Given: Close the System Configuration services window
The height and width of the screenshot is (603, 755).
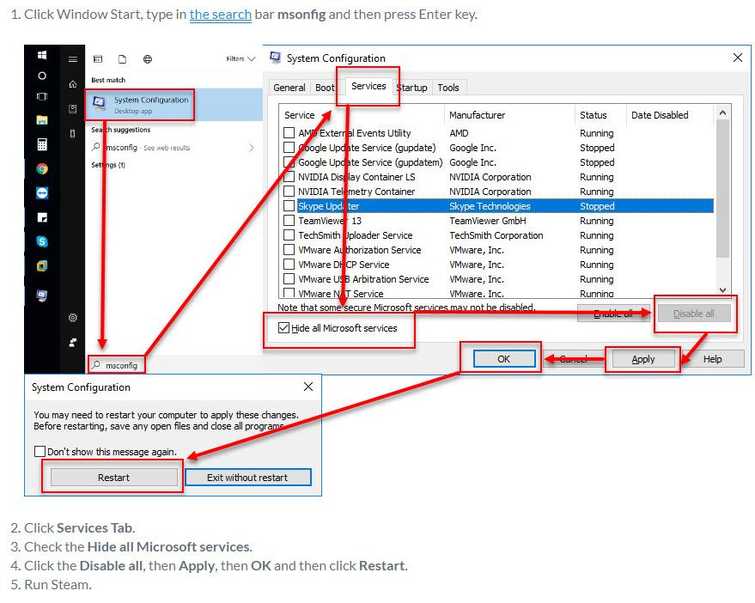Looking at the screenshot, I should point(737,58).
